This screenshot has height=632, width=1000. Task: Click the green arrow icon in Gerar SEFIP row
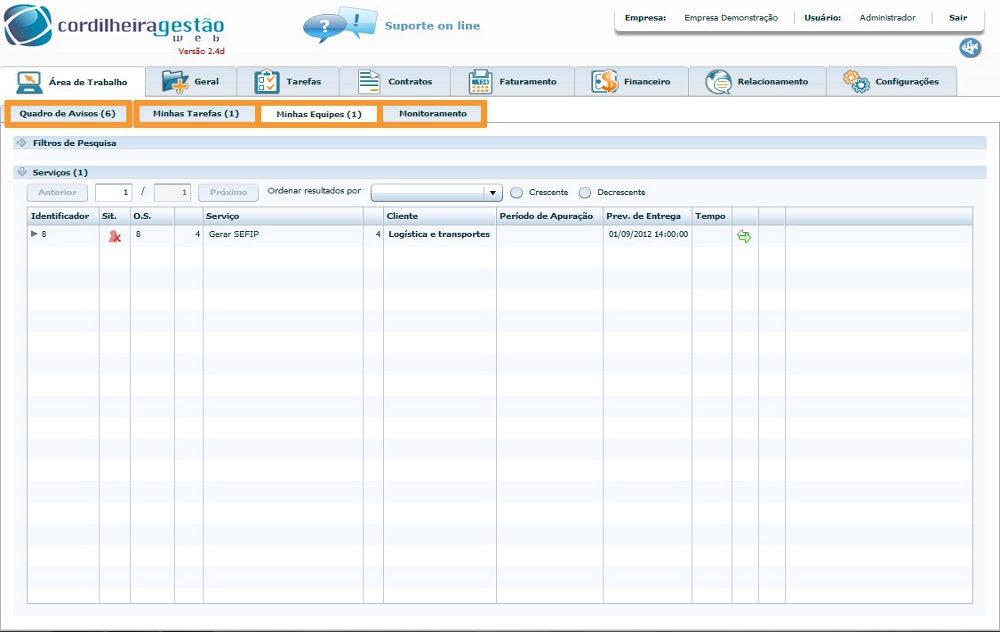(x=744, y=237)
